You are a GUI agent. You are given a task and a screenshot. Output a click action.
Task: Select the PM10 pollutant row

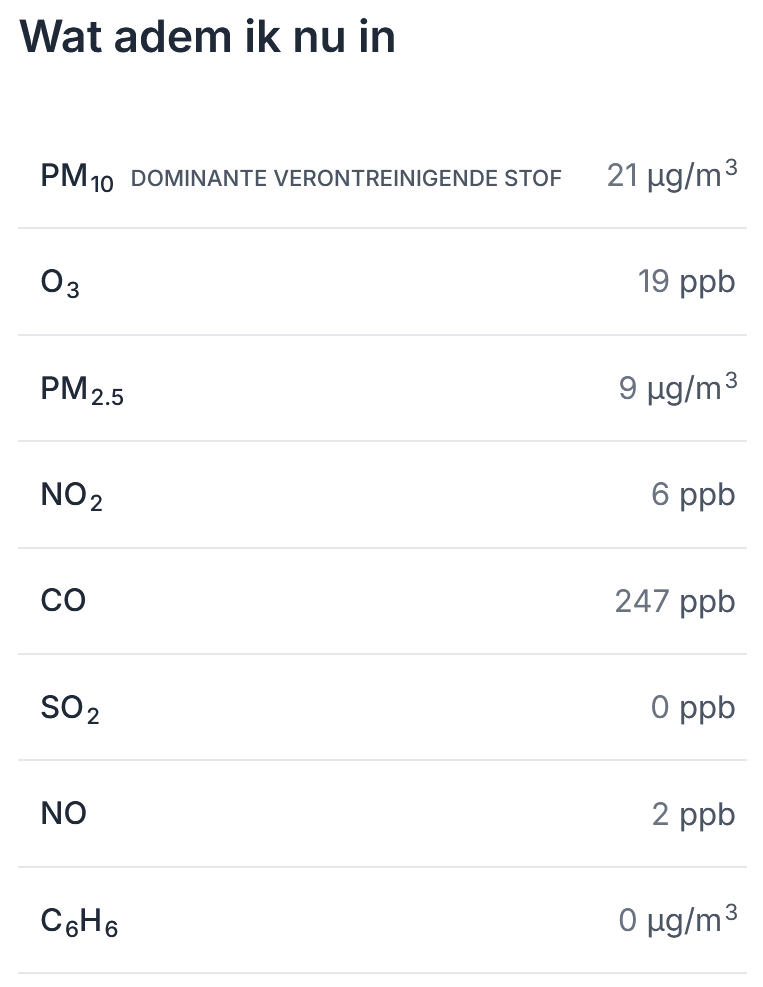(x=382, y=175)
